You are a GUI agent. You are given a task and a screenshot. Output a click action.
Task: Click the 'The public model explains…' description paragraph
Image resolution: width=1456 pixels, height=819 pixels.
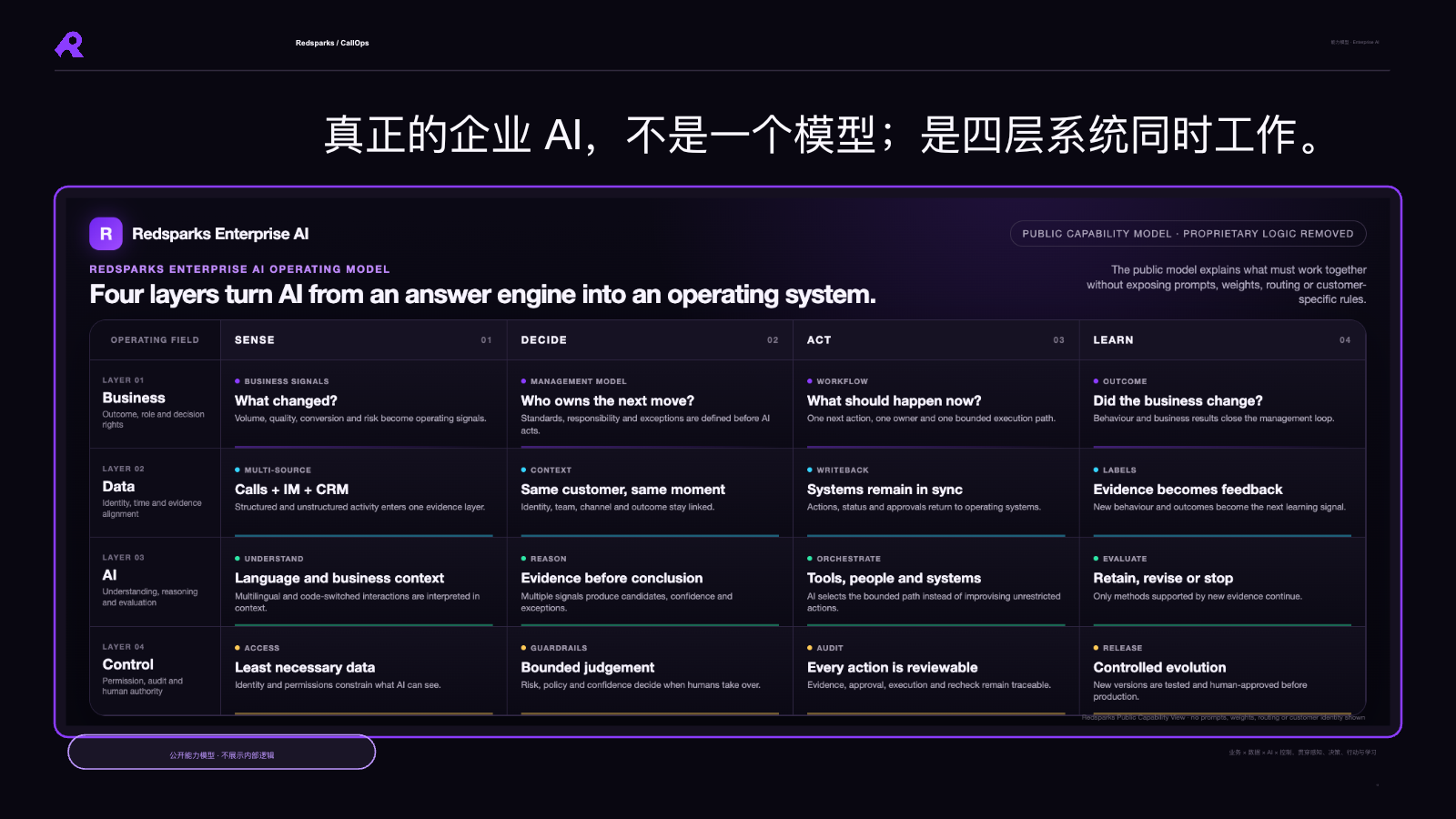pos(1226,284)
